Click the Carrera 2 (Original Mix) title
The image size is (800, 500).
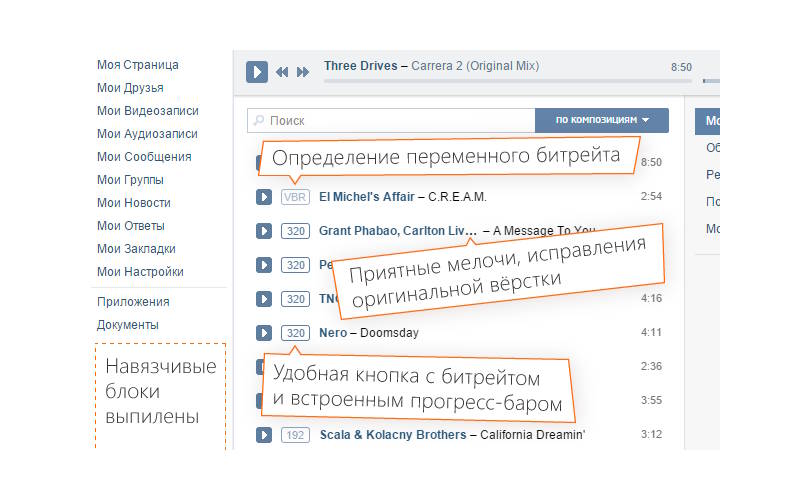475,66
